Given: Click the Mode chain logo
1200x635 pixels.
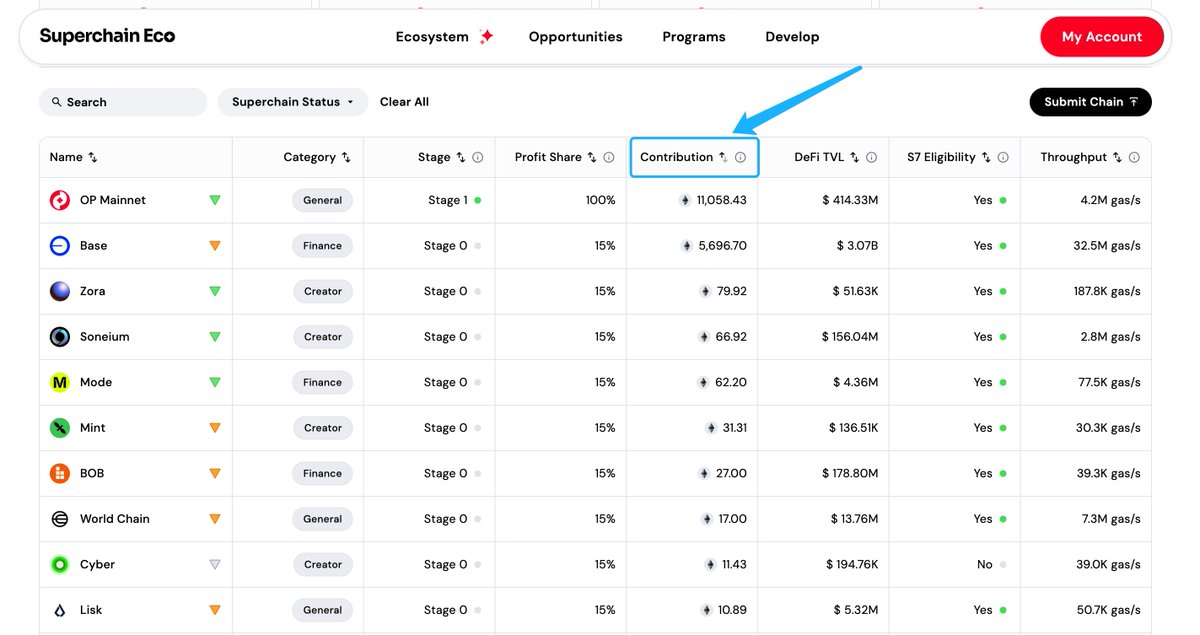Looking at the screenshot, I should pos(60,382).
